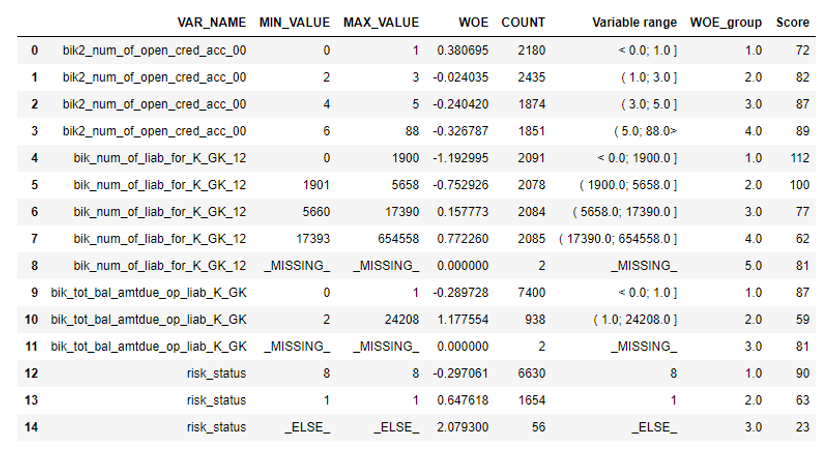Click the VAR_NAME column header

[x=212, y=22]
